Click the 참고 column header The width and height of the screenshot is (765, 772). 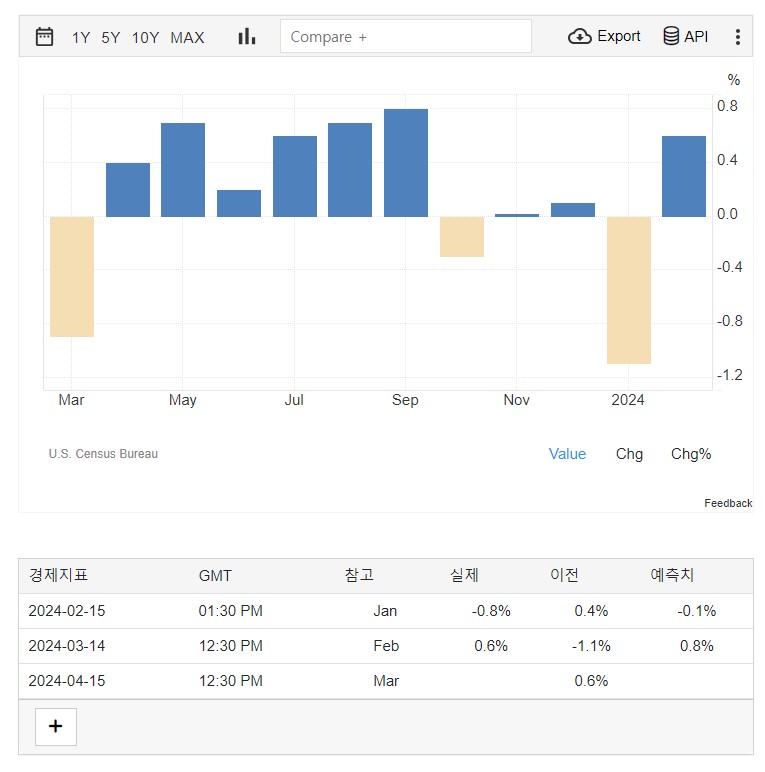coord(359,575)
